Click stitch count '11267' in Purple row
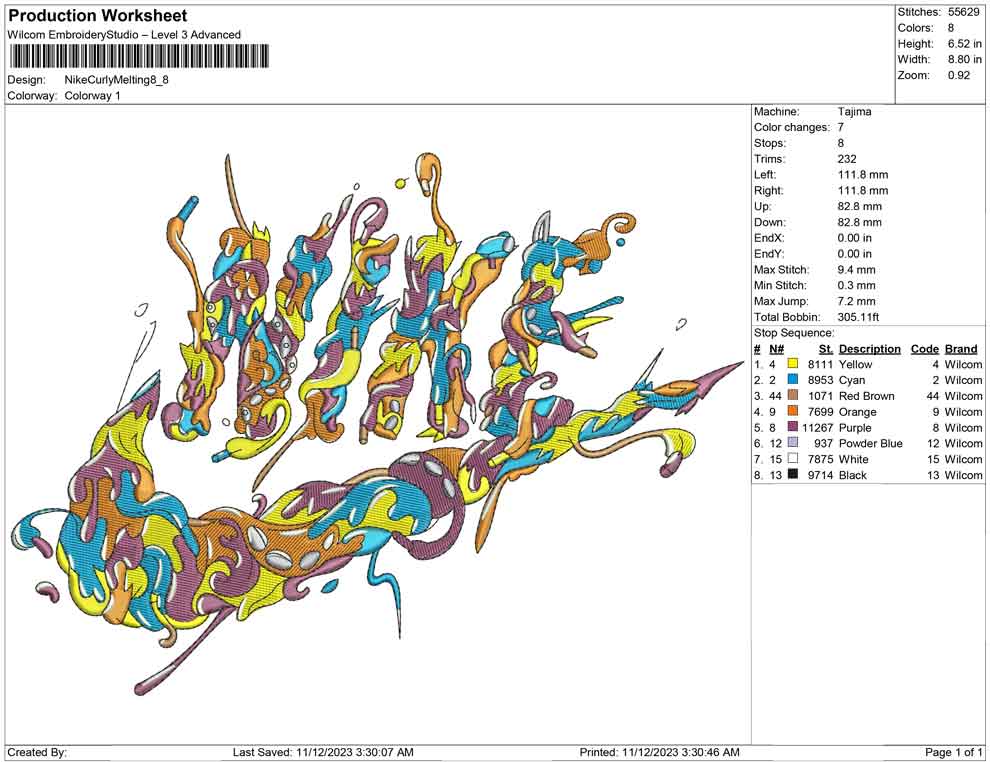The width and height of the screenshot is (990, 762). coord(818,427)
